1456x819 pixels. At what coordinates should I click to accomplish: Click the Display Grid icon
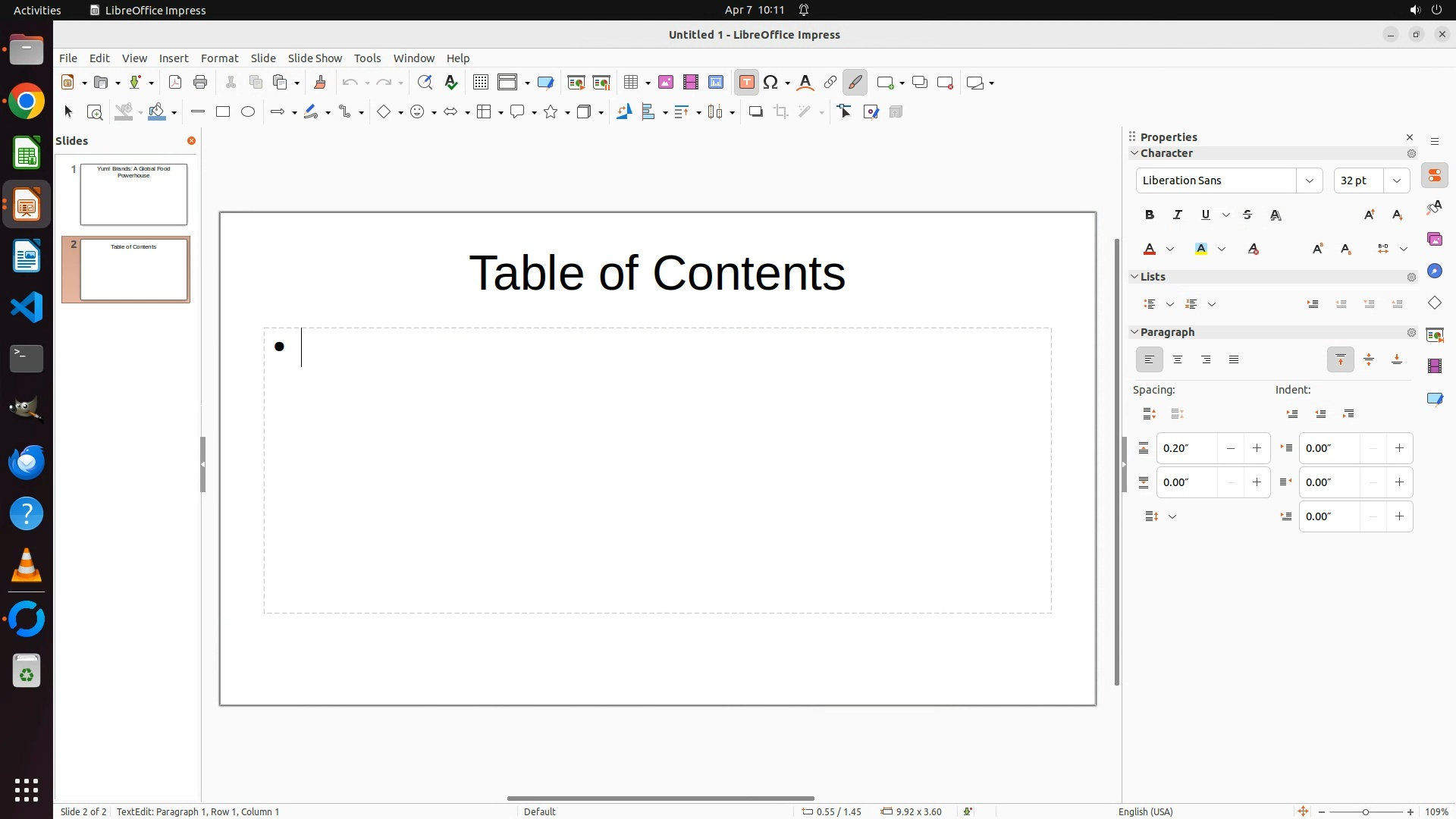click(480, 83)
